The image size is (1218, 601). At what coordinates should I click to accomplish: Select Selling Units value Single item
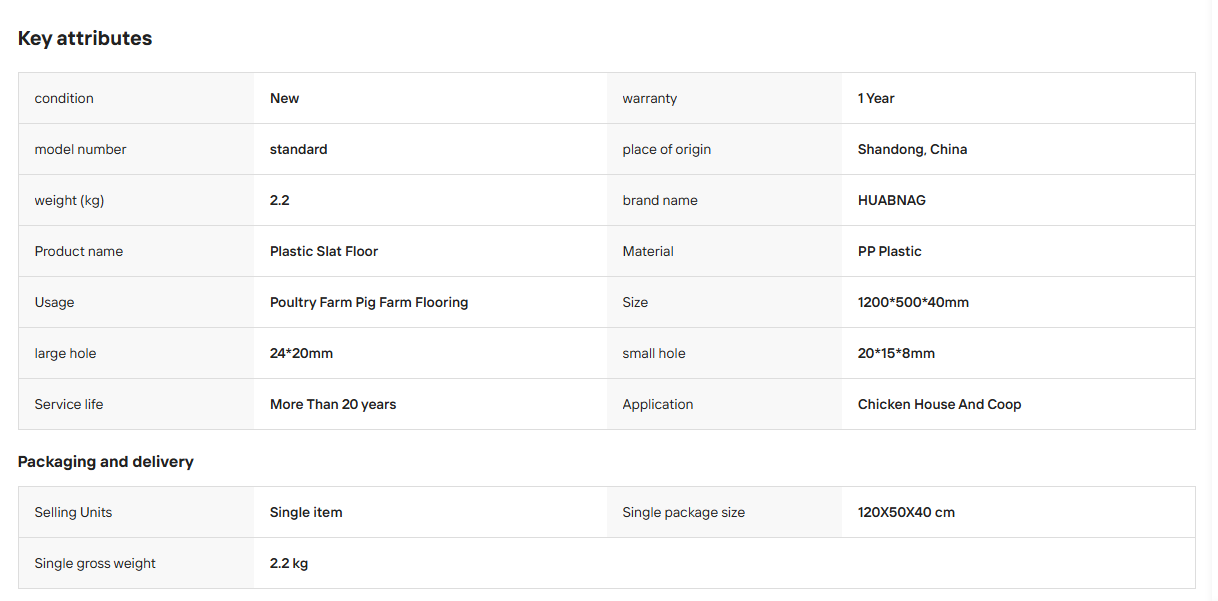(x=306, y=512)
